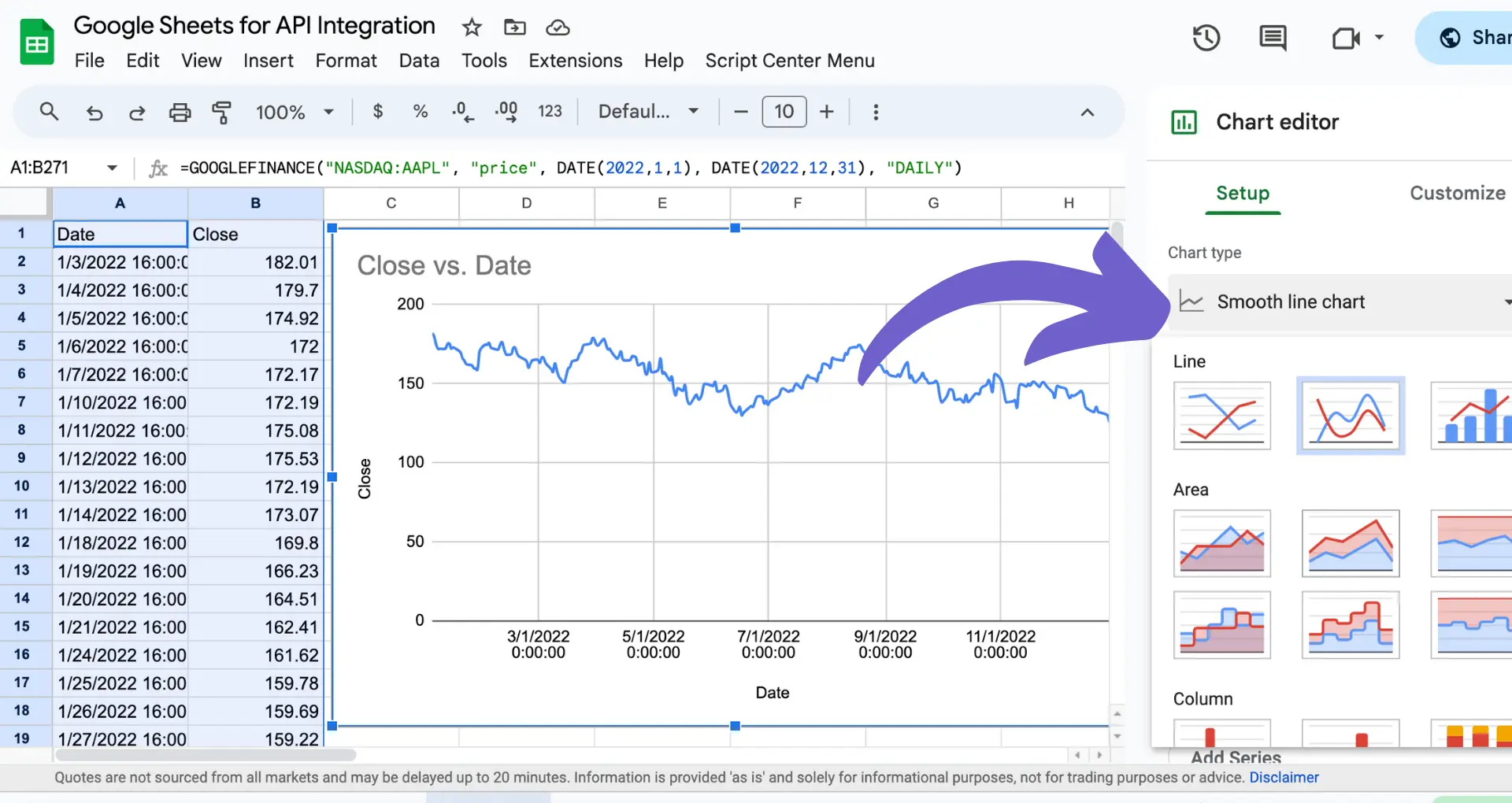
Task: Open the font Default dropdown
Action: (x=648, y=112)
